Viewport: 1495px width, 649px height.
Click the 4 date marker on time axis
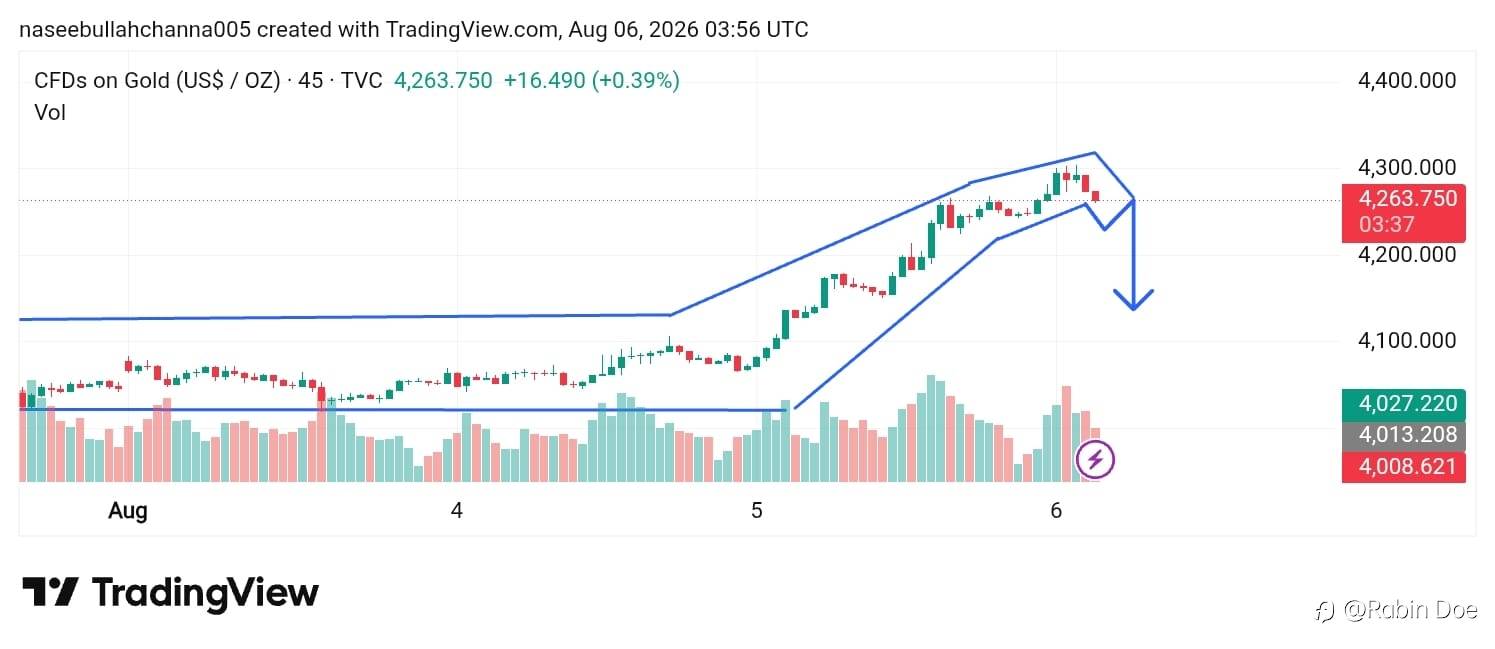pyautogui.click(x=457, y=510)
